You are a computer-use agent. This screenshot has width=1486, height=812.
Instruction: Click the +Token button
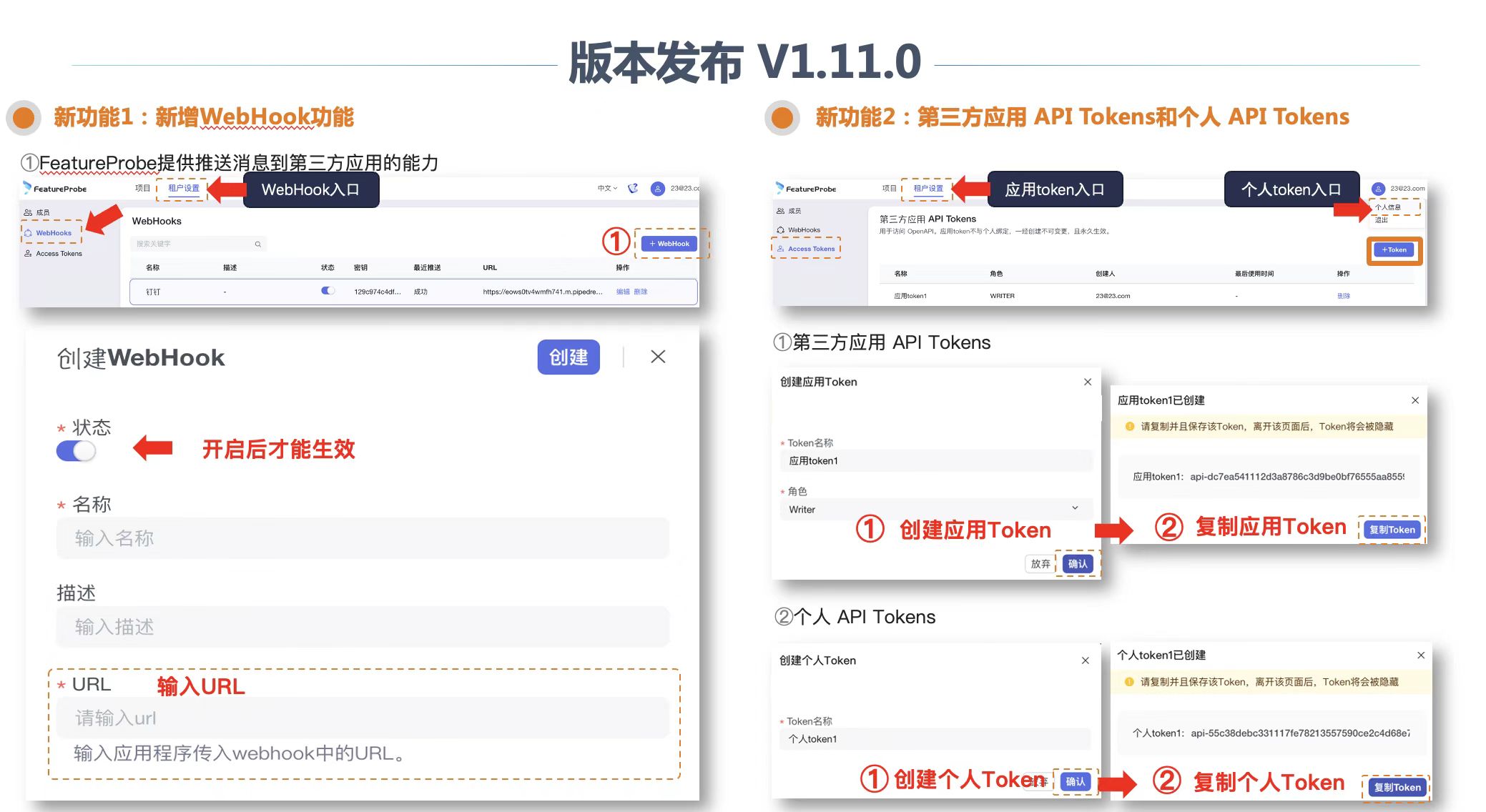click(1393, 249)
